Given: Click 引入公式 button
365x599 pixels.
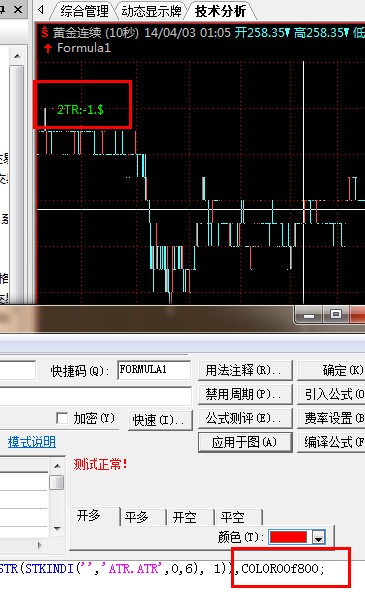Looking at the screenshot, I should [x=331, y=394].
